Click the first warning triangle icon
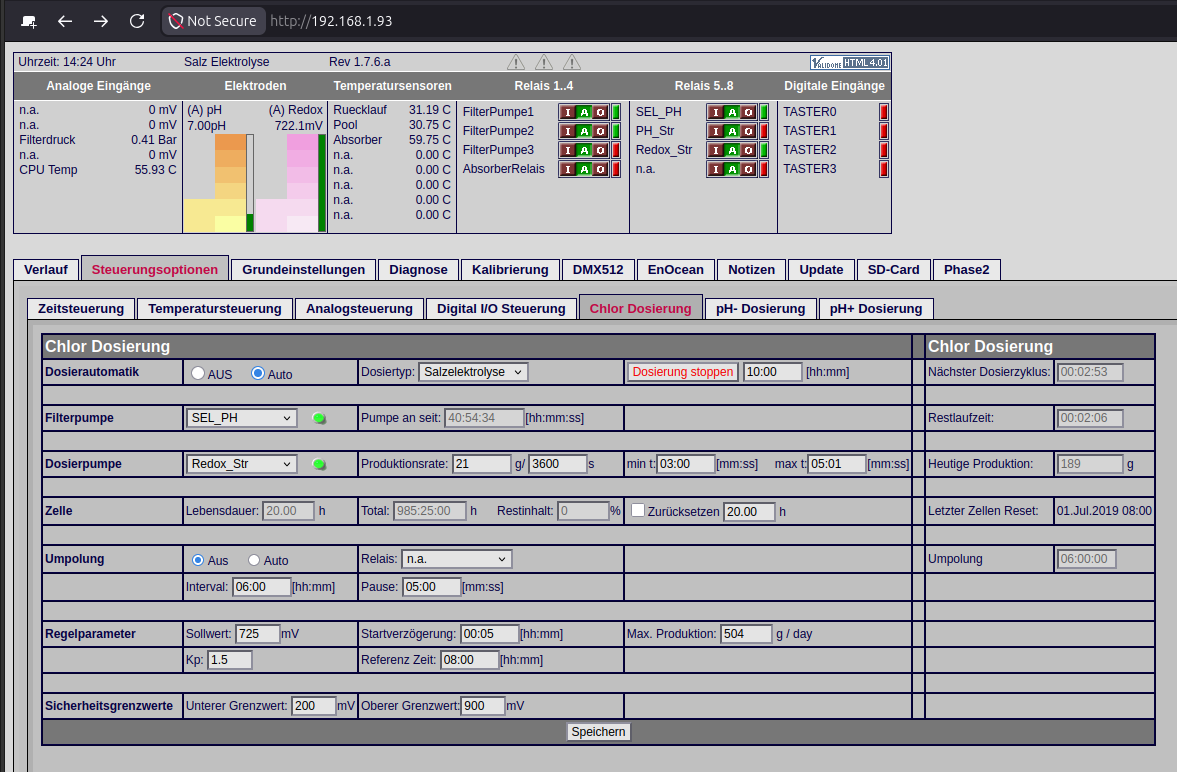The image size is (1177, 772). click(x=516, y=62)
